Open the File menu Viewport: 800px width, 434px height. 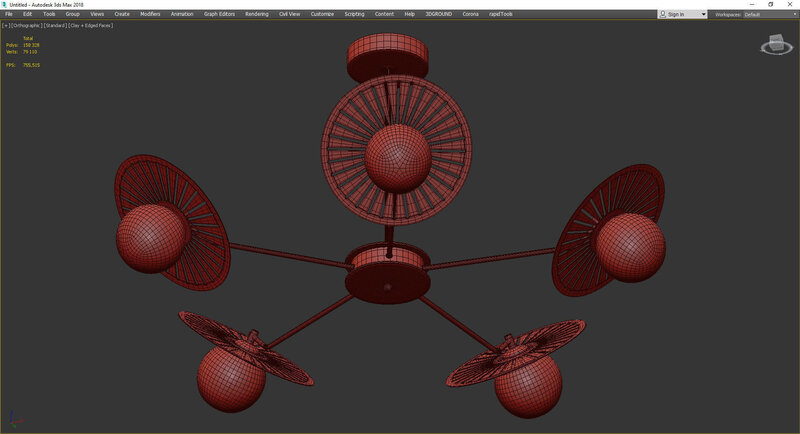pyautogui.click(x=9, y=15)
